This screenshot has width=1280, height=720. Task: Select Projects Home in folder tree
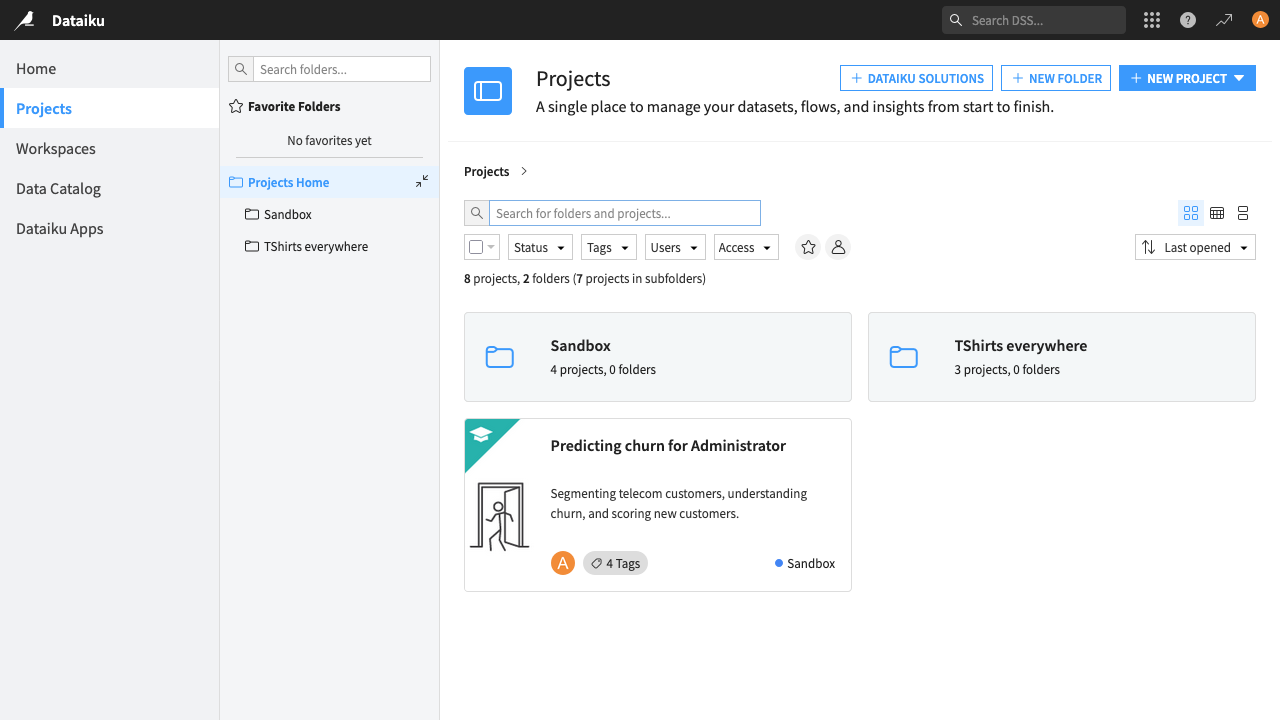coord(329,182)
